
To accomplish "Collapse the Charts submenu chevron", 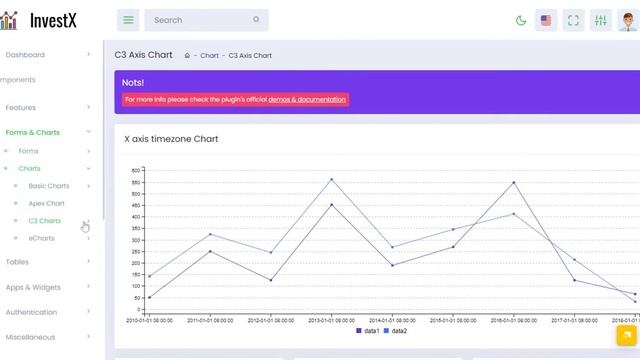I will 89,169.
